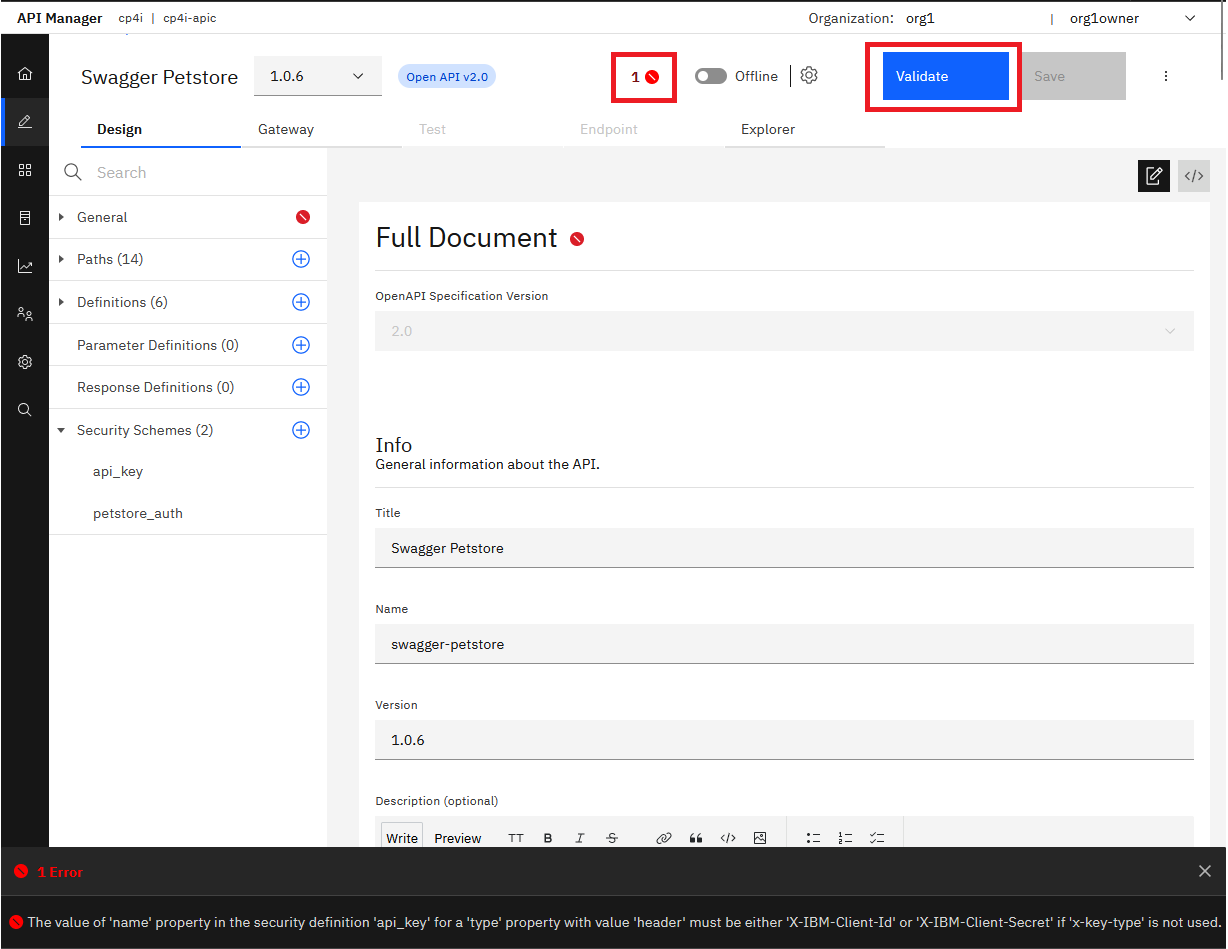Click the error icon on General row
1228x949 pixels.
point(303,217)
